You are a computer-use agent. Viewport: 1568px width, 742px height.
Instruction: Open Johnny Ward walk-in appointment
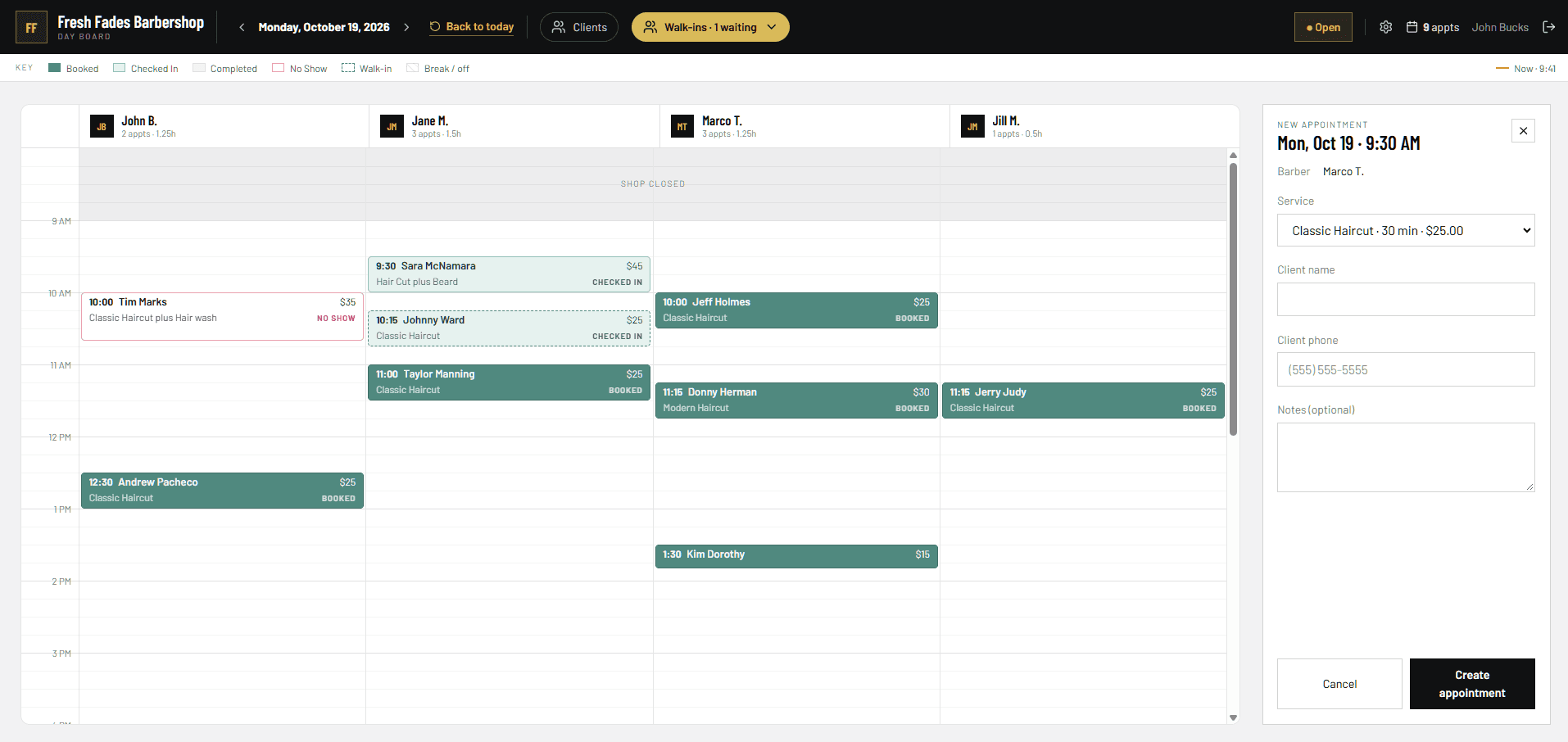coord(509,328)
